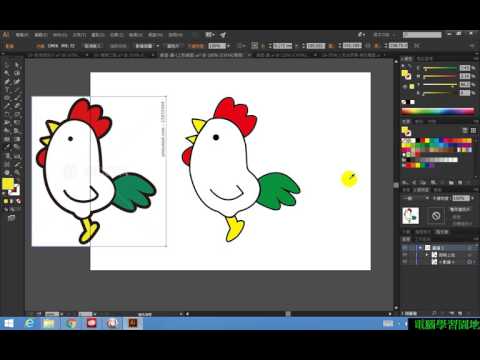The image size is (480, 360).
Task: Open Internet Explorer from taskbar
Action: 29,323
